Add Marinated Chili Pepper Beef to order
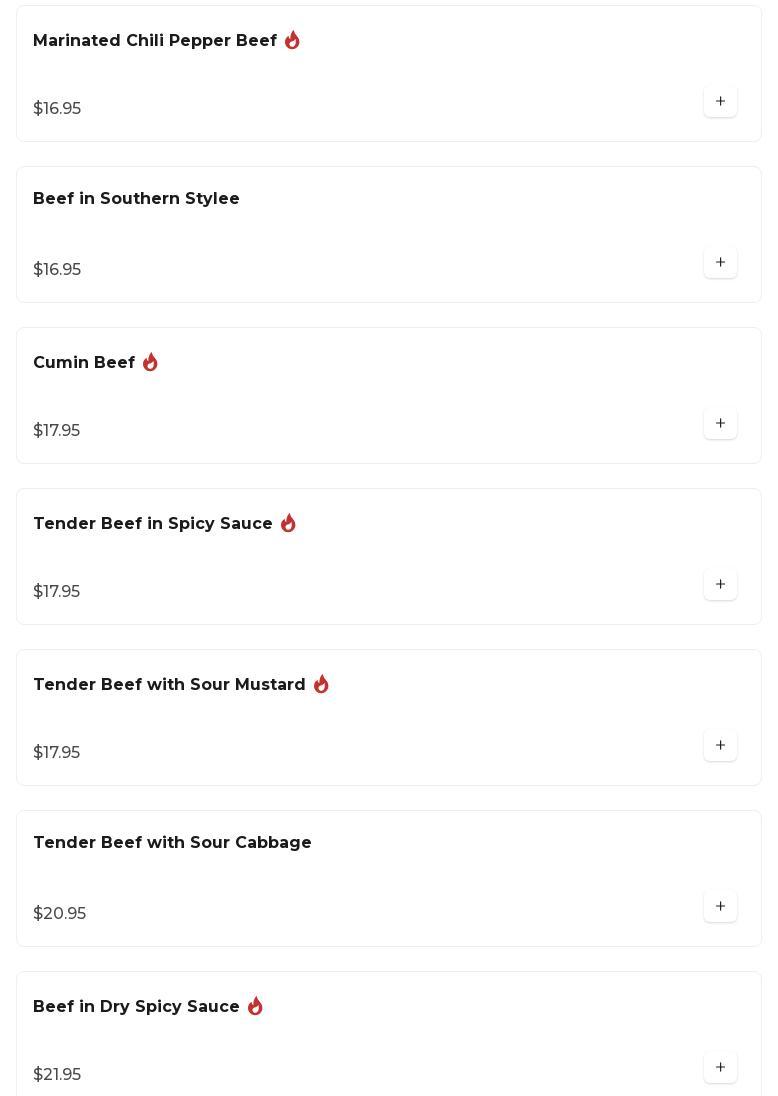Viewport: 778px width, 1096px height. [720, 101]
